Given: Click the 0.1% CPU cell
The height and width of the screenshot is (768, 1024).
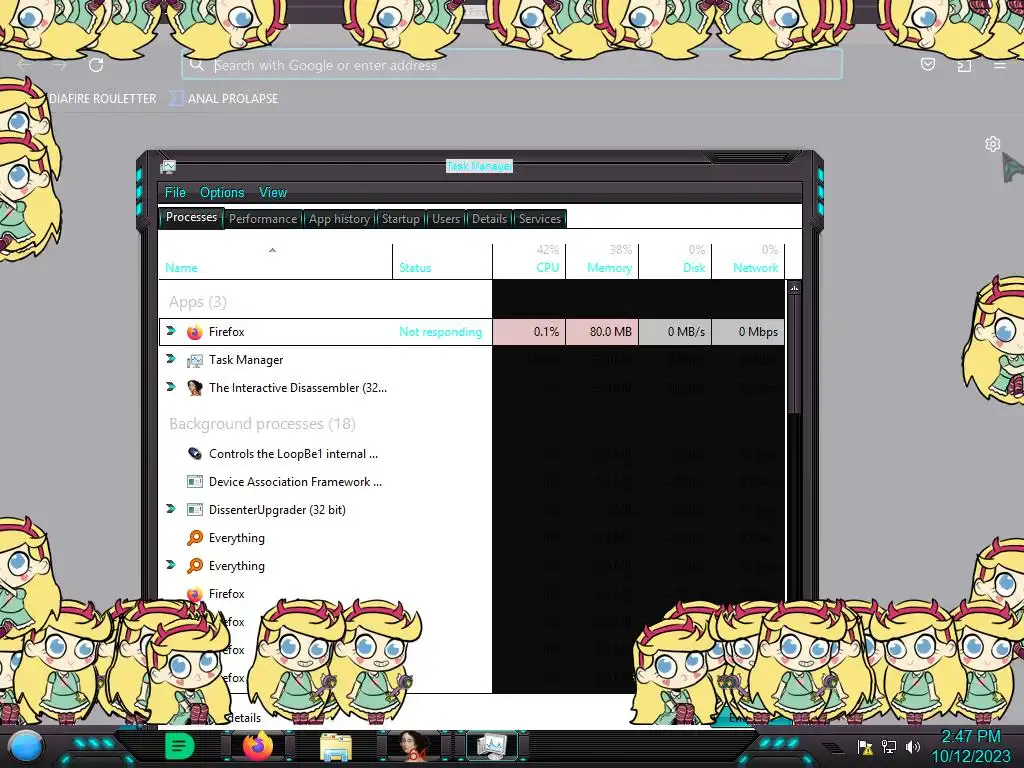Looking at the screenshot, I should (x=528, y=332).
